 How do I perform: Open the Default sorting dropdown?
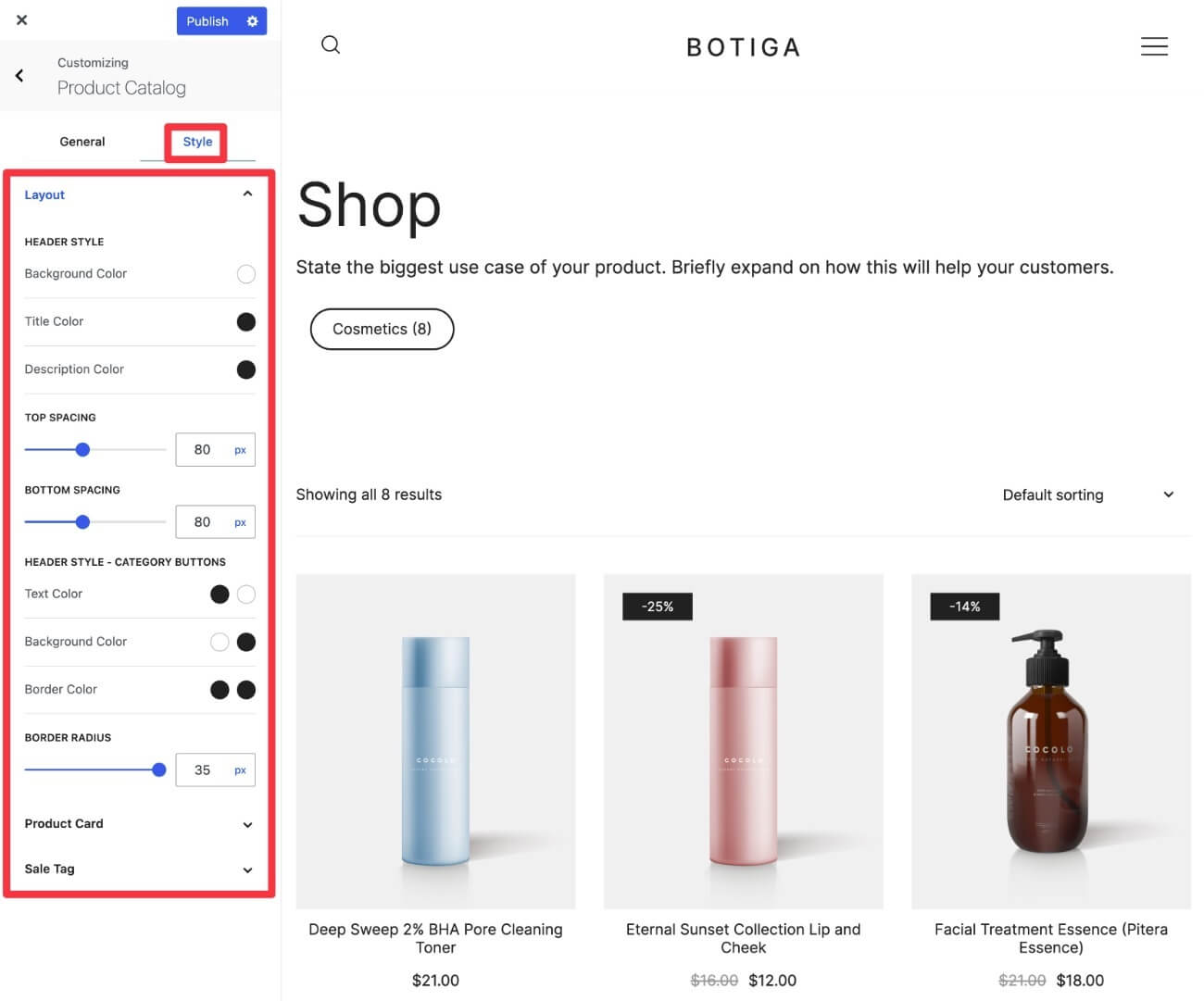tap(1088, 494)
